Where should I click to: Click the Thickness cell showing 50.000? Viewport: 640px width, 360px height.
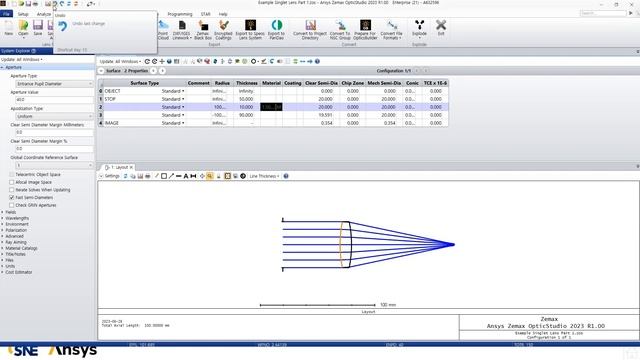(x=247, y=99)
